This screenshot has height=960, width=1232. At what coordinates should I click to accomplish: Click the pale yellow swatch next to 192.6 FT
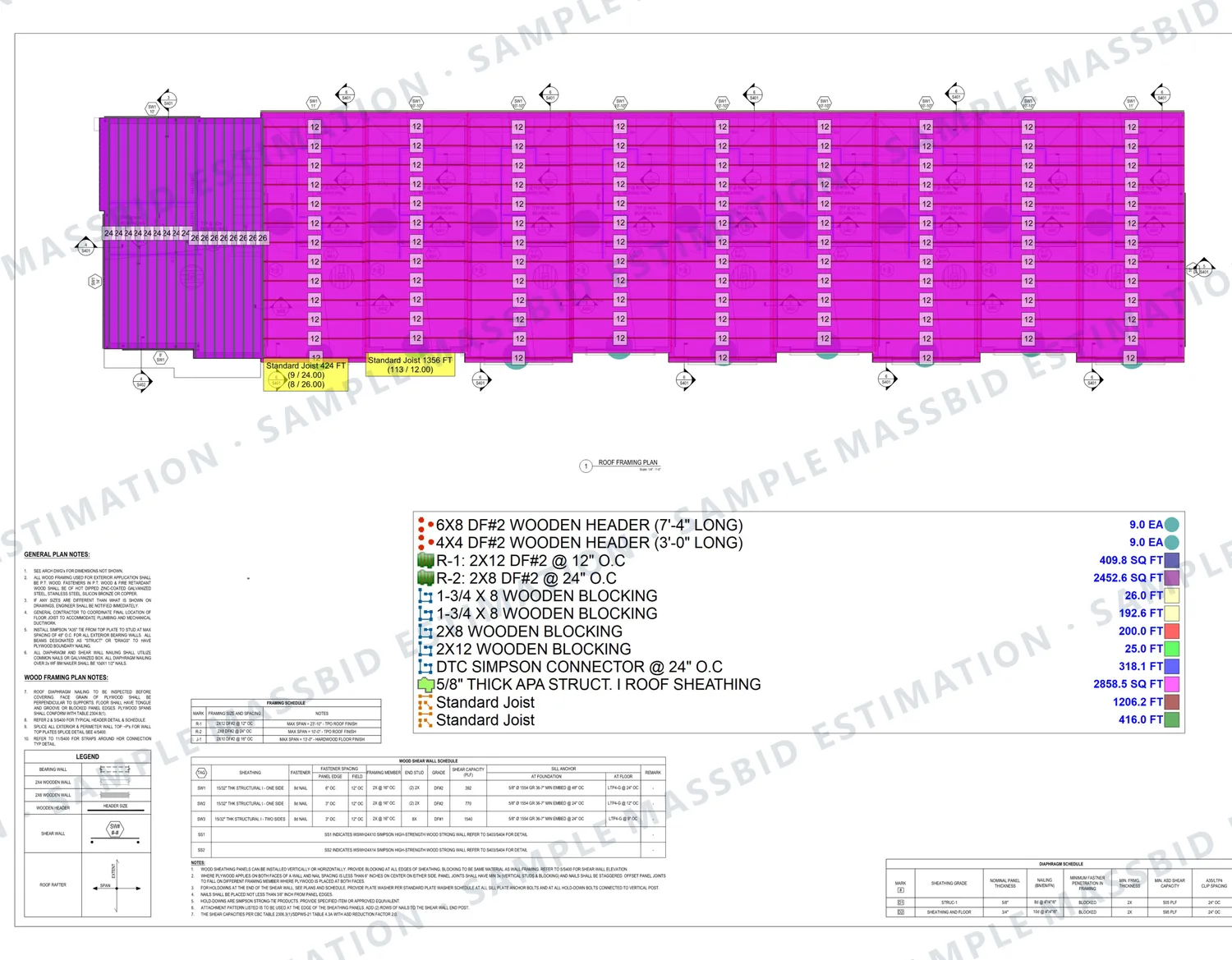(1172, 613)
